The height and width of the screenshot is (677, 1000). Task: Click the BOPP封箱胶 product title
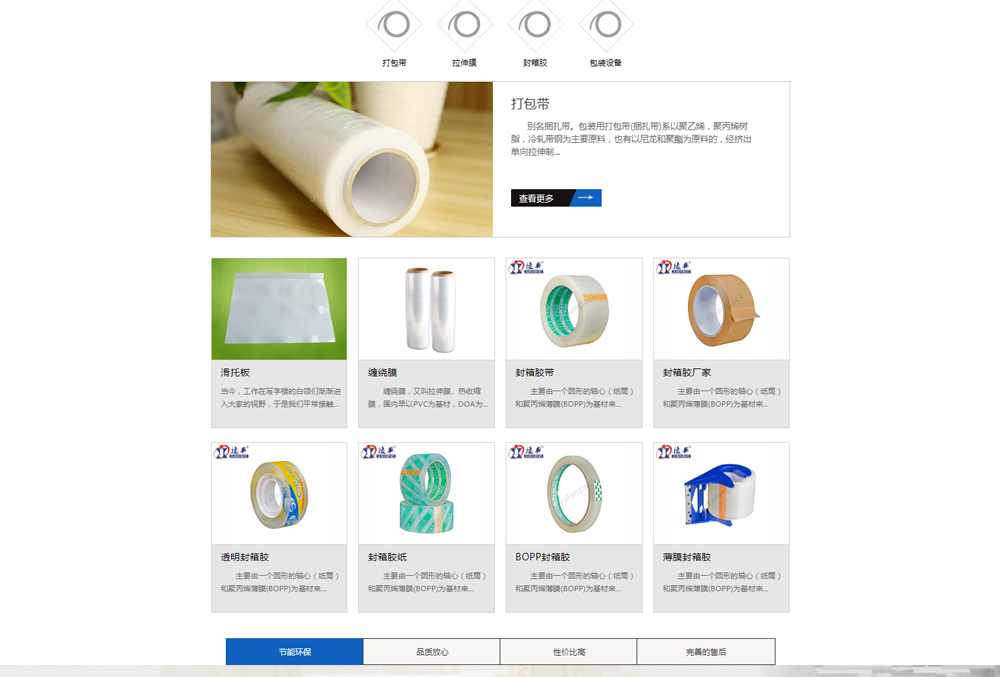(x=543, y=557)
